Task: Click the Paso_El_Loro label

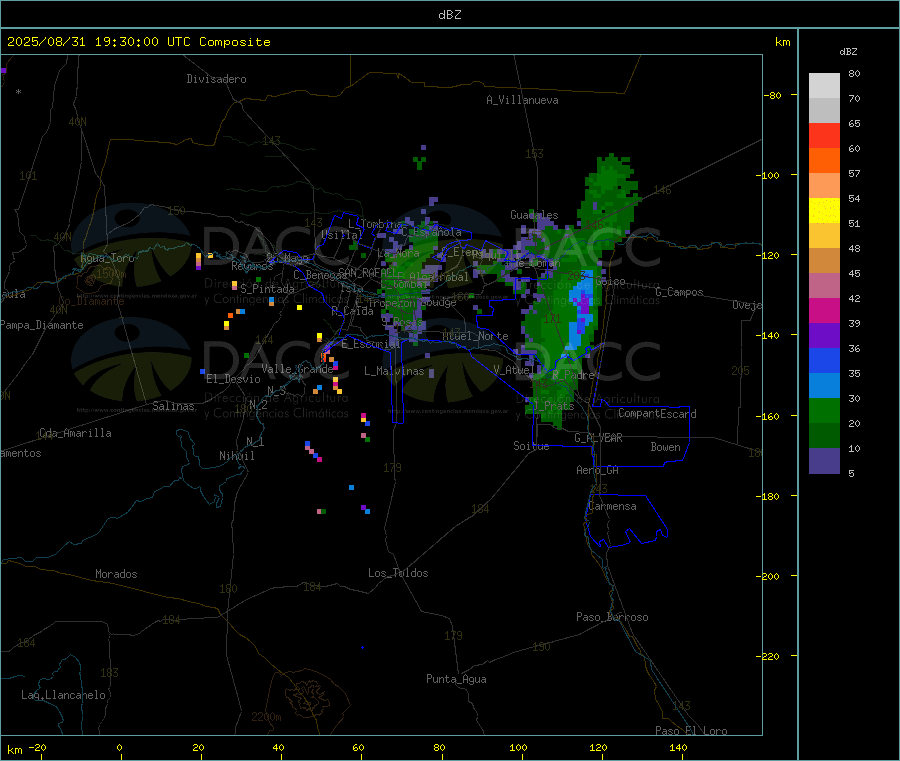Action: click(x=691, y=731)
